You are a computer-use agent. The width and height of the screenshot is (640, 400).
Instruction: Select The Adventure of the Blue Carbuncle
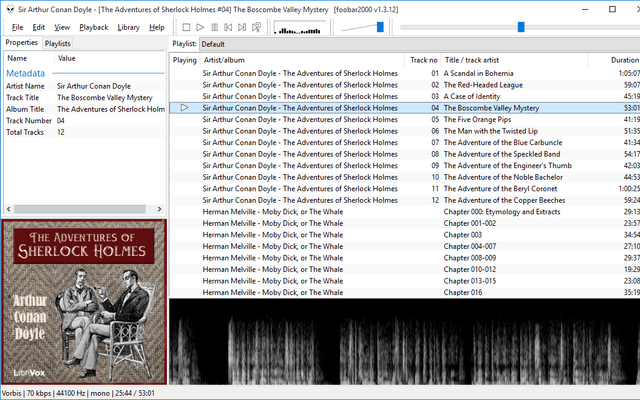pos(405,142)
